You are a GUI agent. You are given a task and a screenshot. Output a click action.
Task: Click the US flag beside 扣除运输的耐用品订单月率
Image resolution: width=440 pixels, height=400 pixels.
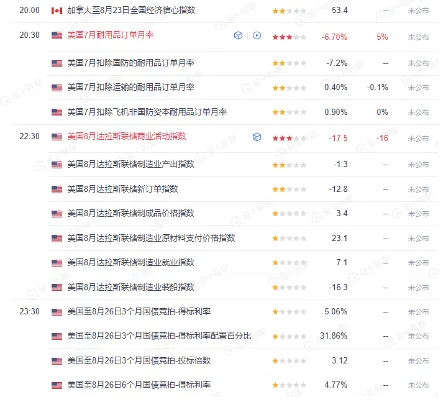(57, 88)
